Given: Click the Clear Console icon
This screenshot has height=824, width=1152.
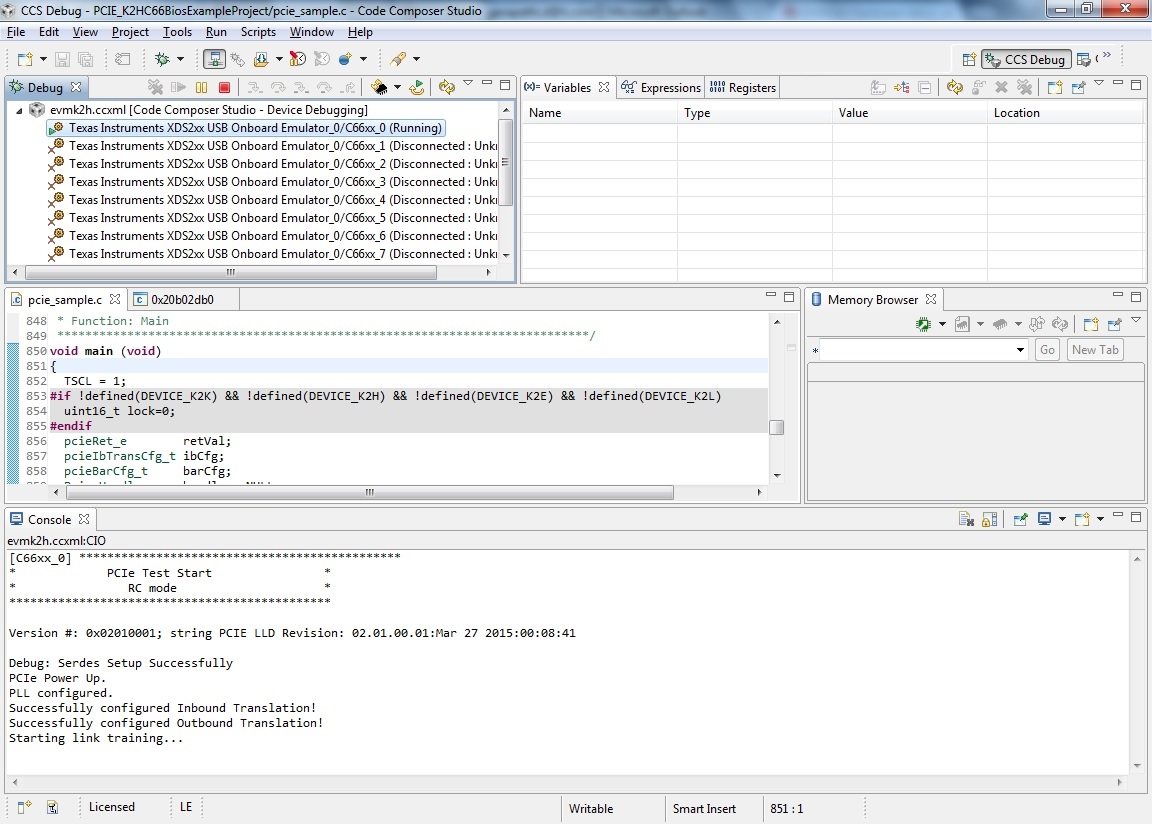Looking at the screenshot, I should 966,519.
